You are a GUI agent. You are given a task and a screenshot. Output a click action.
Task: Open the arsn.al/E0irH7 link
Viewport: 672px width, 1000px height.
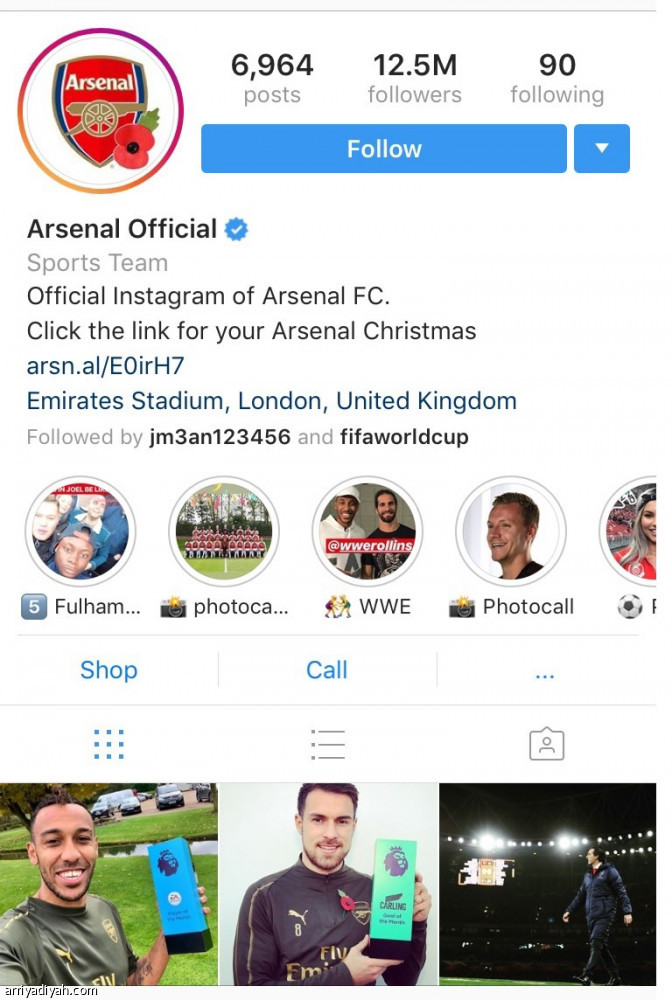(105, 366)
